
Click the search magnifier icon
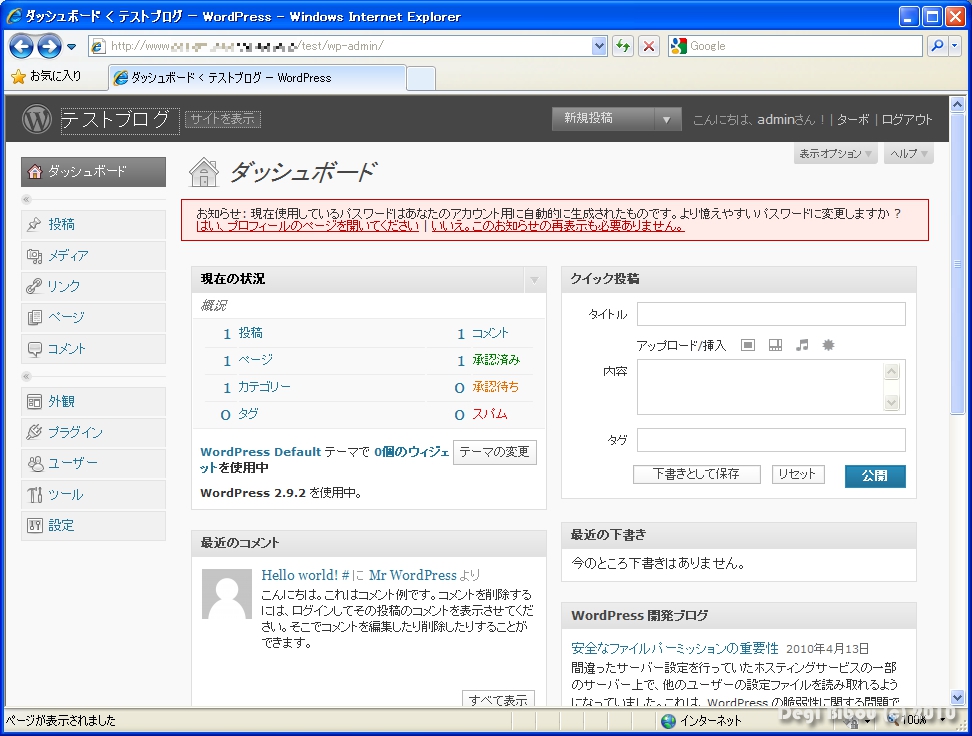tap(938, 45)
